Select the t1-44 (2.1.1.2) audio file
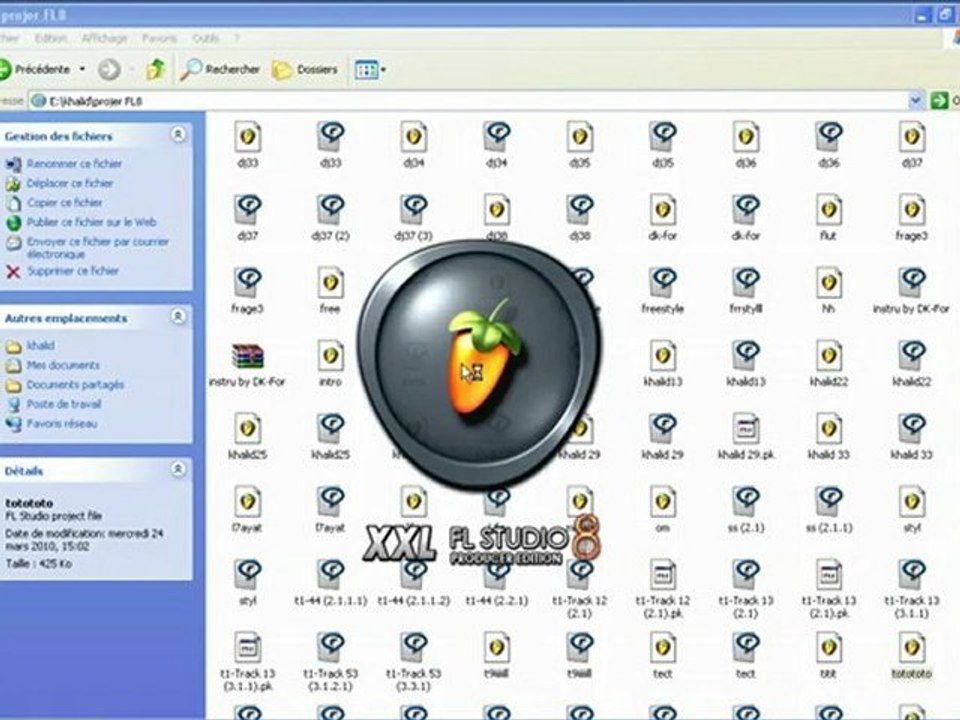 414,582
